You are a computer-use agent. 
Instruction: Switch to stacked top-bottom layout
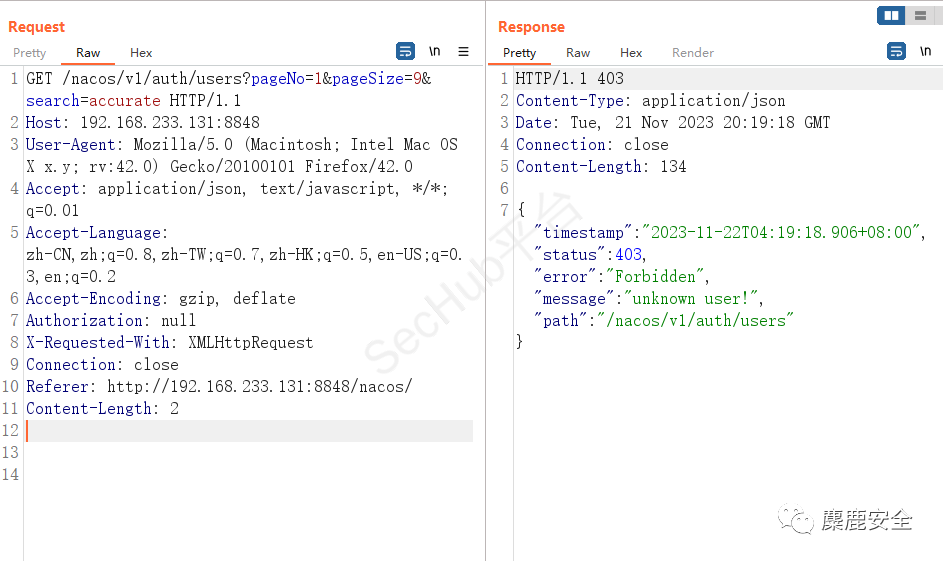(920, 15)
